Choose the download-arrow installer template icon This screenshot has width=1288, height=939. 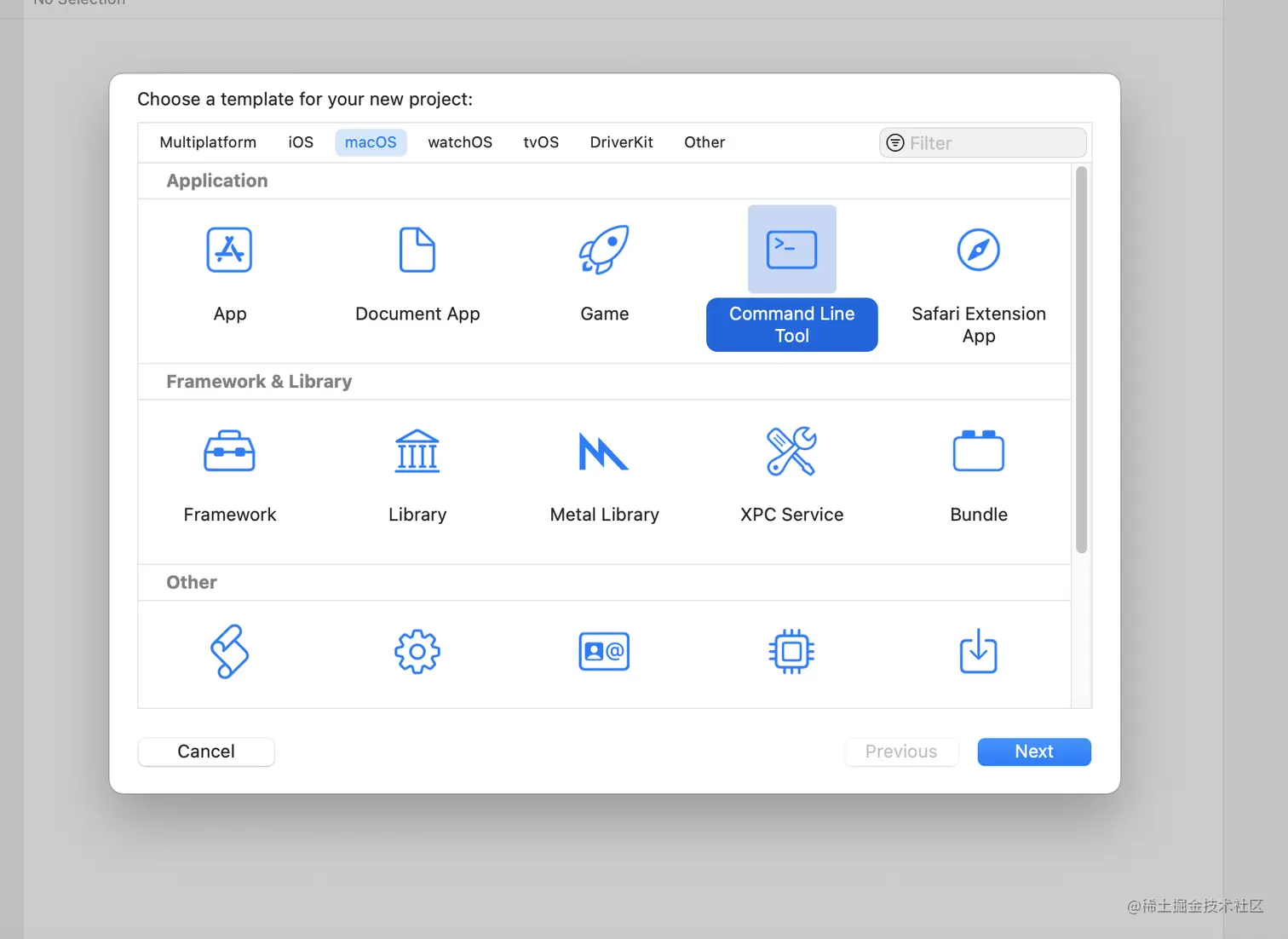tap(979, 652)
